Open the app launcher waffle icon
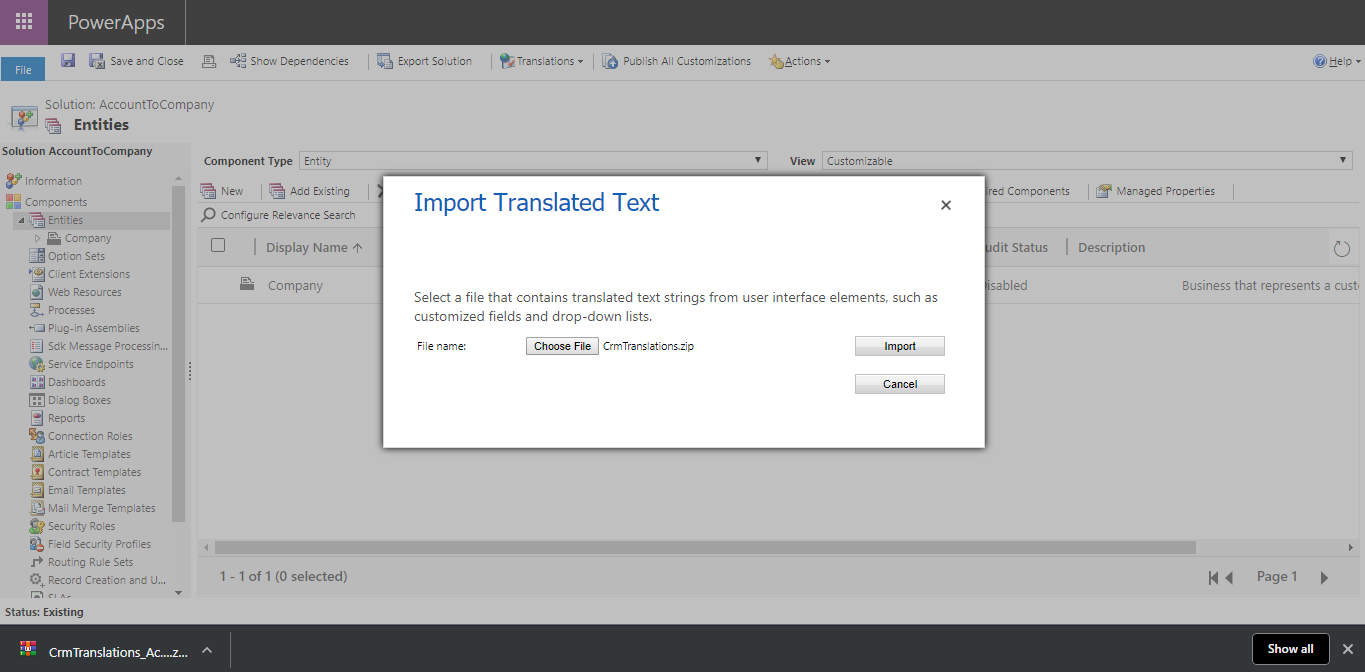This screenshot has width=1365, height=672. [24, 22]
